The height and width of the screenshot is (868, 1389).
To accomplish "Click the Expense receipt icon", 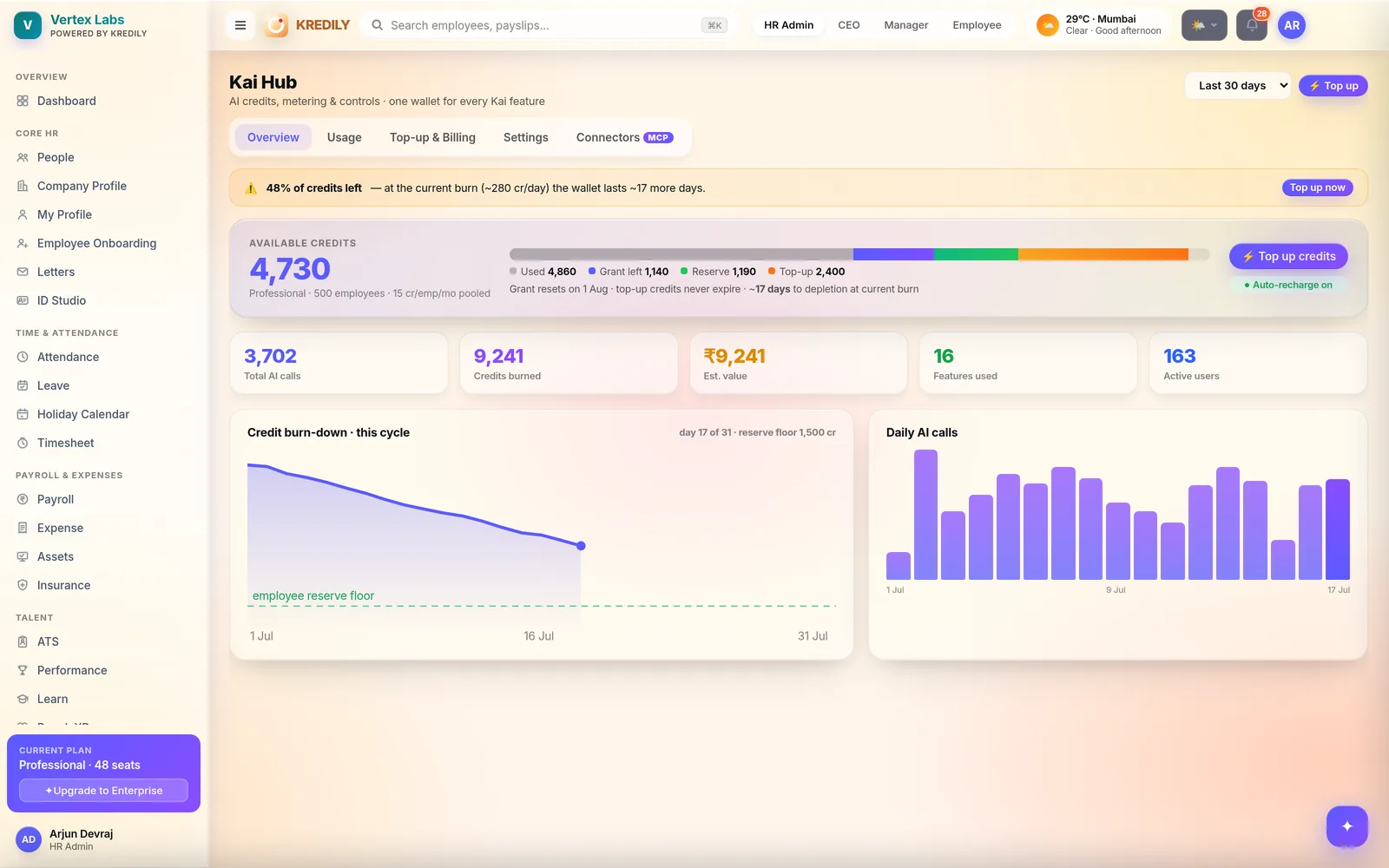I will click(x=23, y=528).
